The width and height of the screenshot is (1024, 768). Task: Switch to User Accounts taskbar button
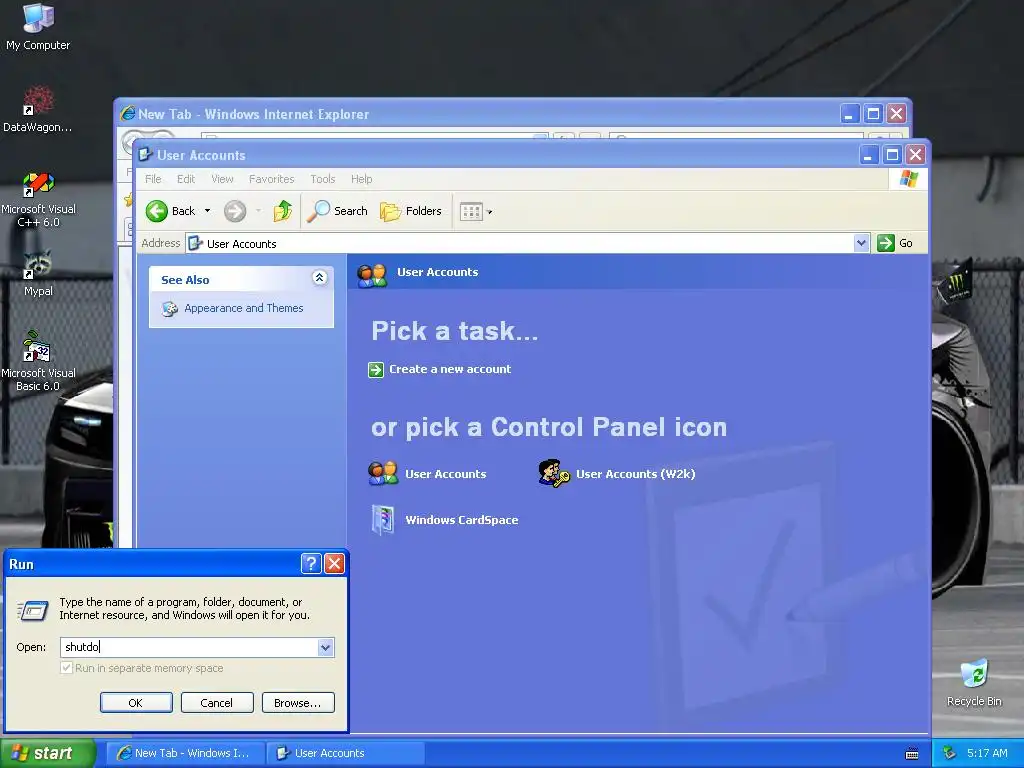[x=345, y=753]
